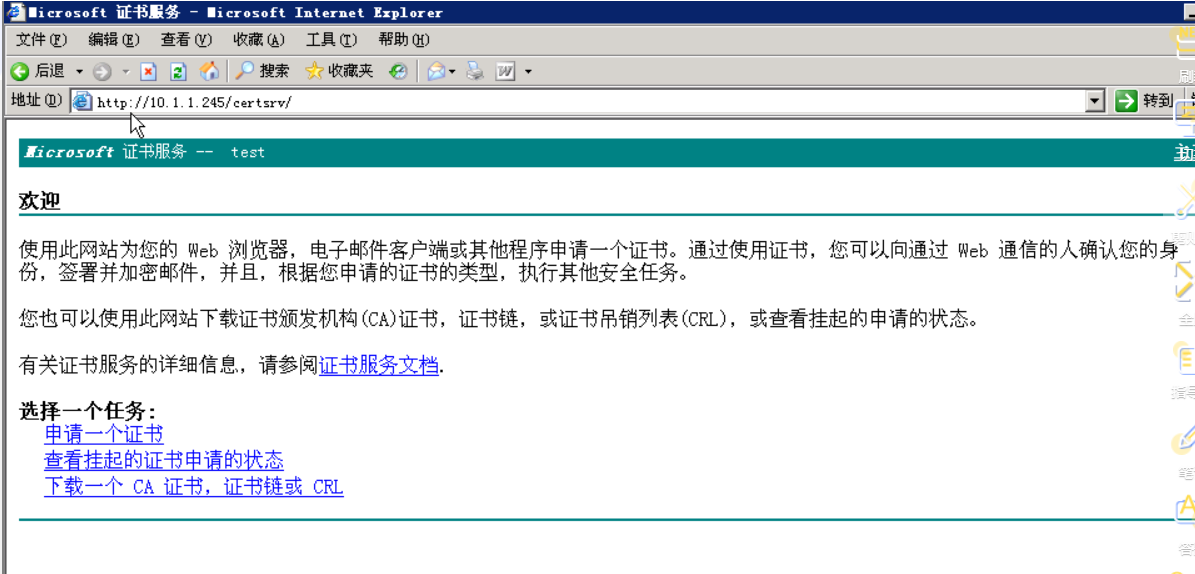Open the 工具(T) menu
The image size is (1195, 574).
(x=332, y=40)
